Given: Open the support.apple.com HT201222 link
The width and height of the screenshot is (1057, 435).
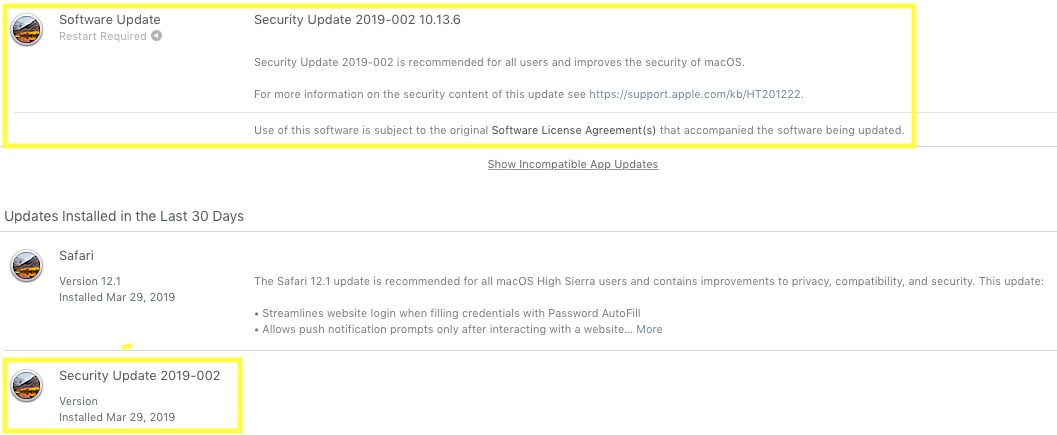Looking at the screenshot, I should point(695,95).
